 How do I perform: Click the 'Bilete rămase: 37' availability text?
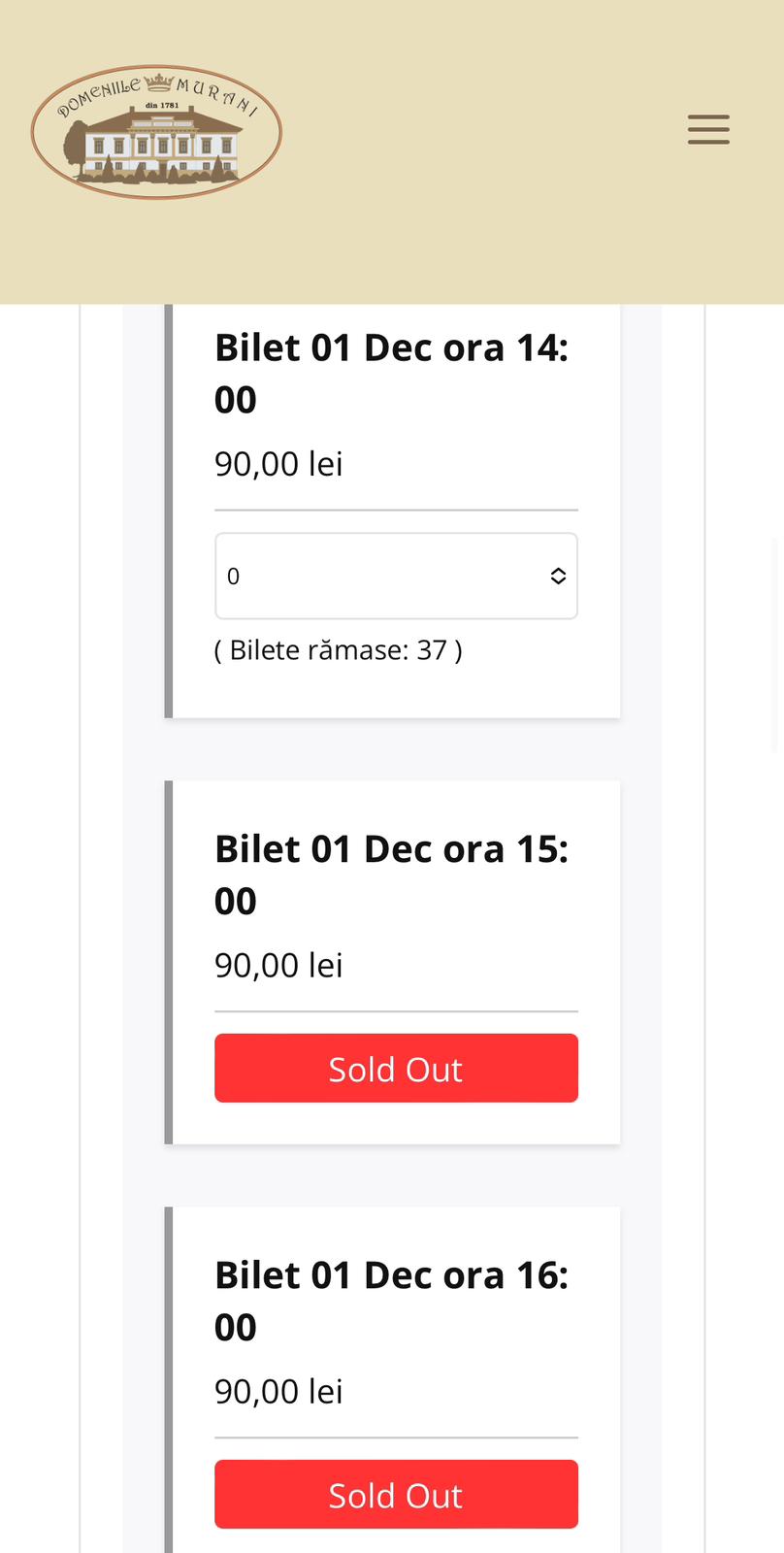(x=338, y=650)
